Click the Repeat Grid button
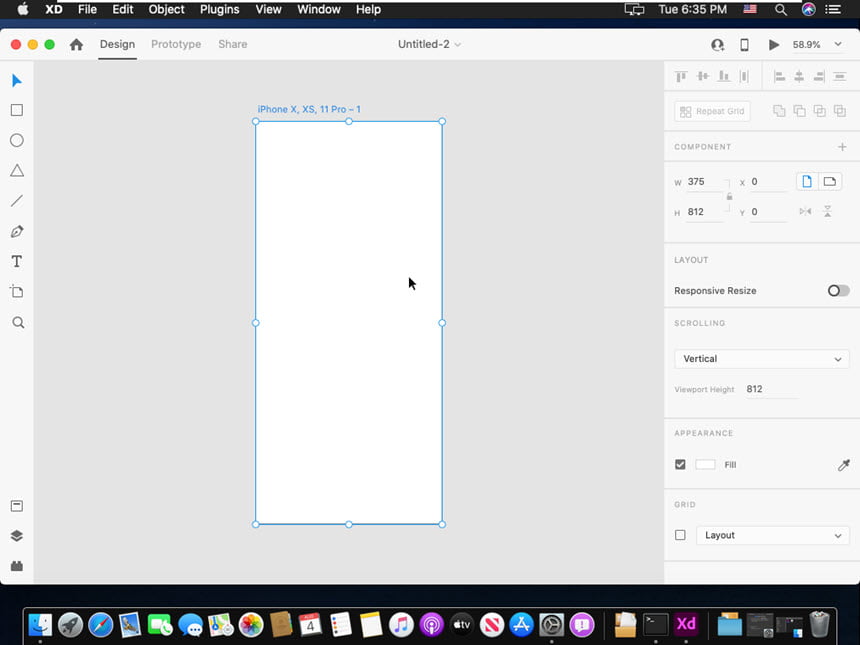Image resolution: width=860 pixels, height=645 pixels. (x=712, y=111)
